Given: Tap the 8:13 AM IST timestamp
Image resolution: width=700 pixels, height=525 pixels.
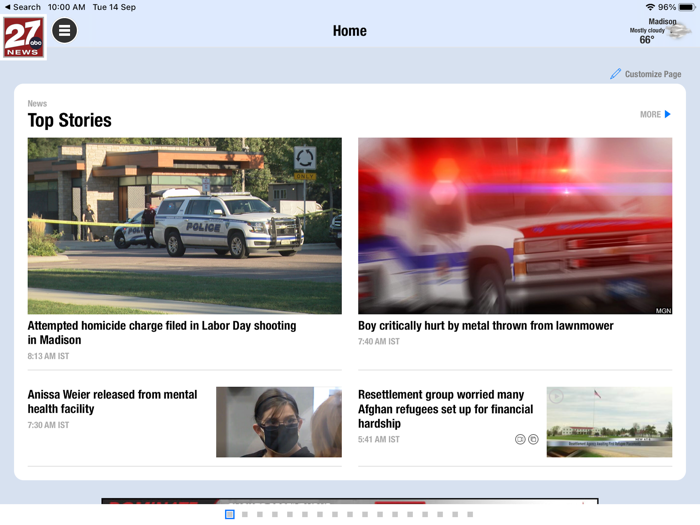Looking at the screenshot, I should pyautogui.click(x=48, y=356).
